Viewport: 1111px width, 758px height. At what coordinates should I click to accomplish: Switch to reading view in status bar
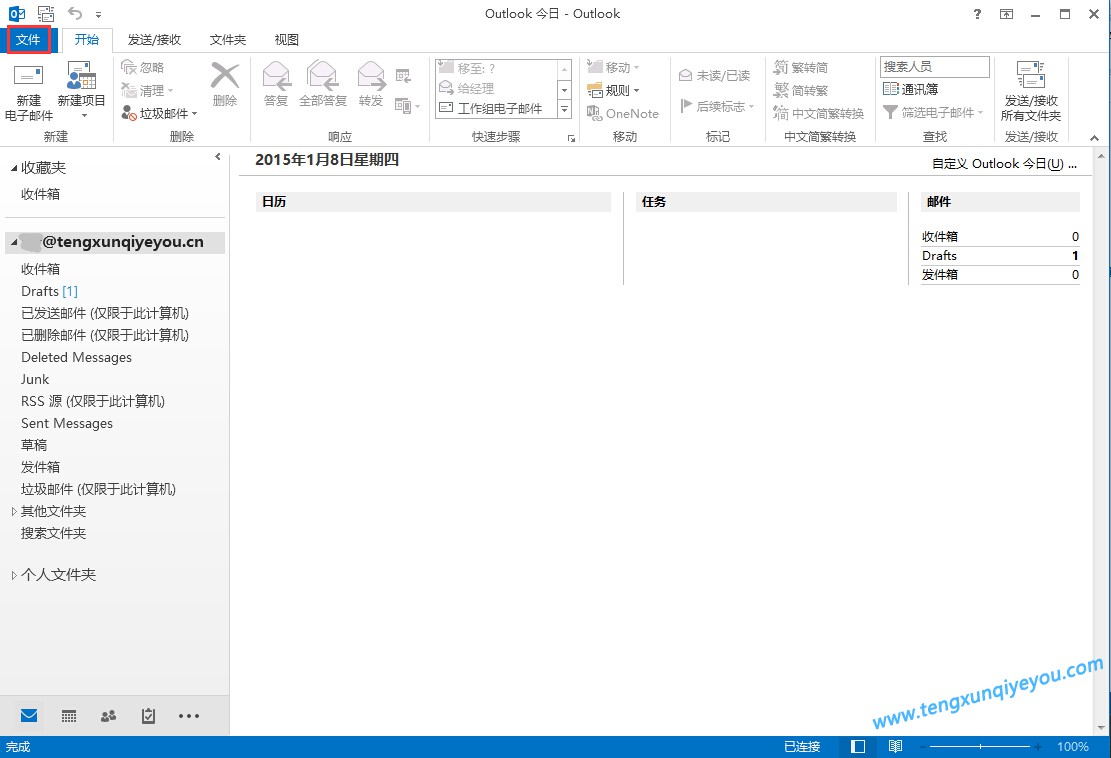tap(896, 747)
